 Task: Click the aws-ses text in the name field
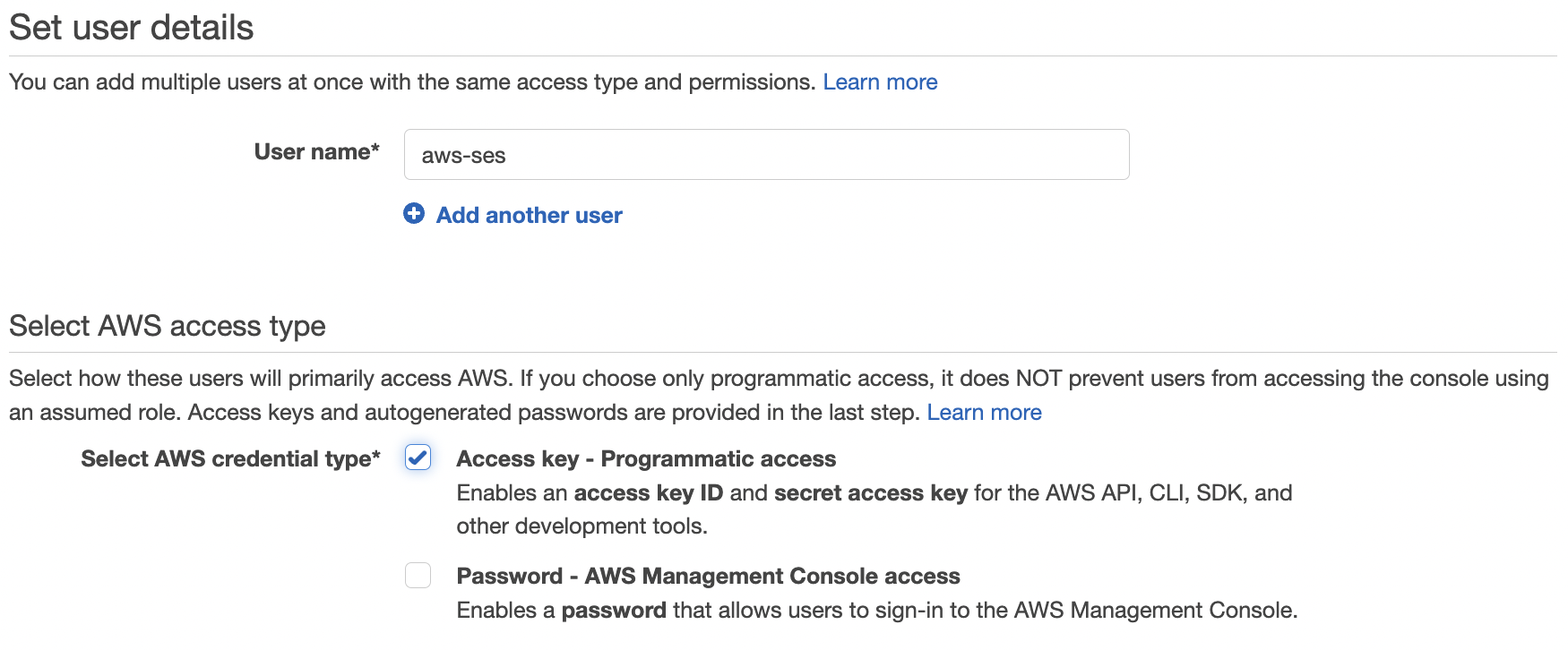pos(463,156)
